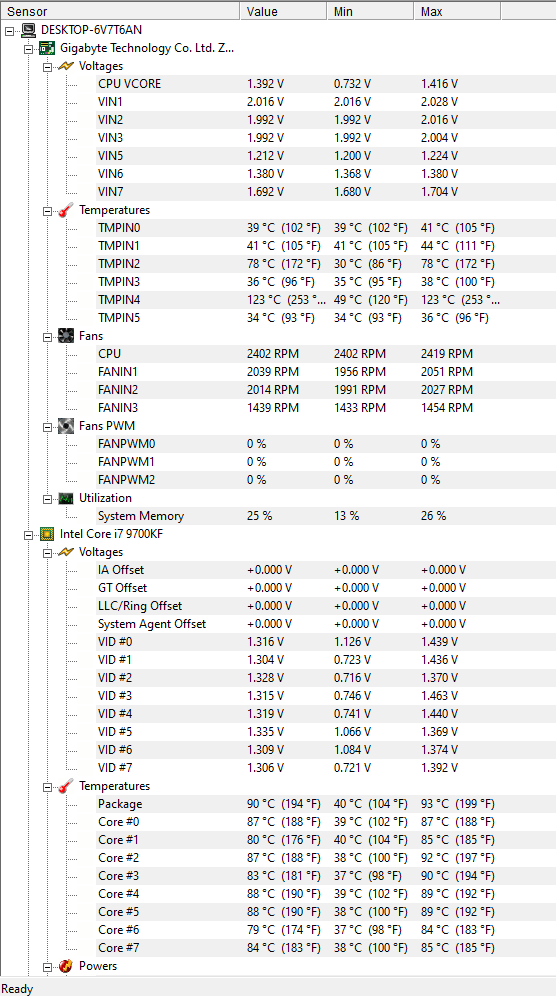Click the Gigabyte motherboard icon
The height and width of the screenshot is (996, 556).
(47, 48)
